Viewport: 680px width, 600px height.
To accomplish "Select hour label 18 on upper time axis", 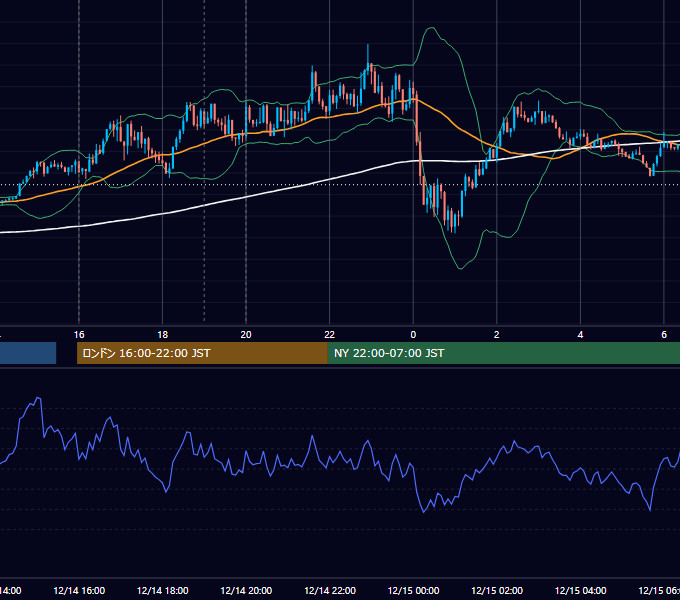I will (x=163, y=335).
